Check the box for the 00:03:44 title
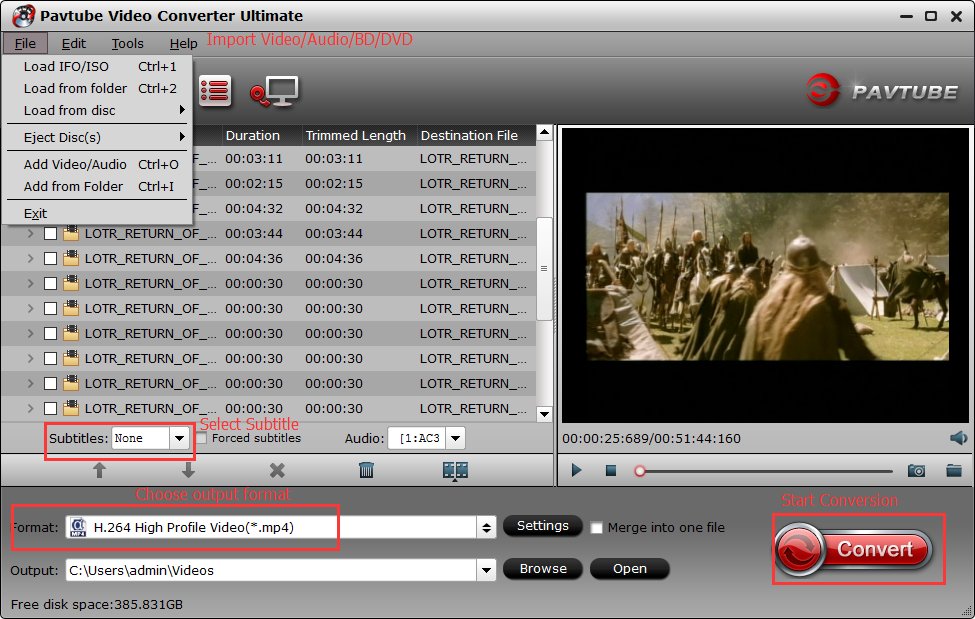The width and height of the screenshot is (975, 619). coord(50,234)
